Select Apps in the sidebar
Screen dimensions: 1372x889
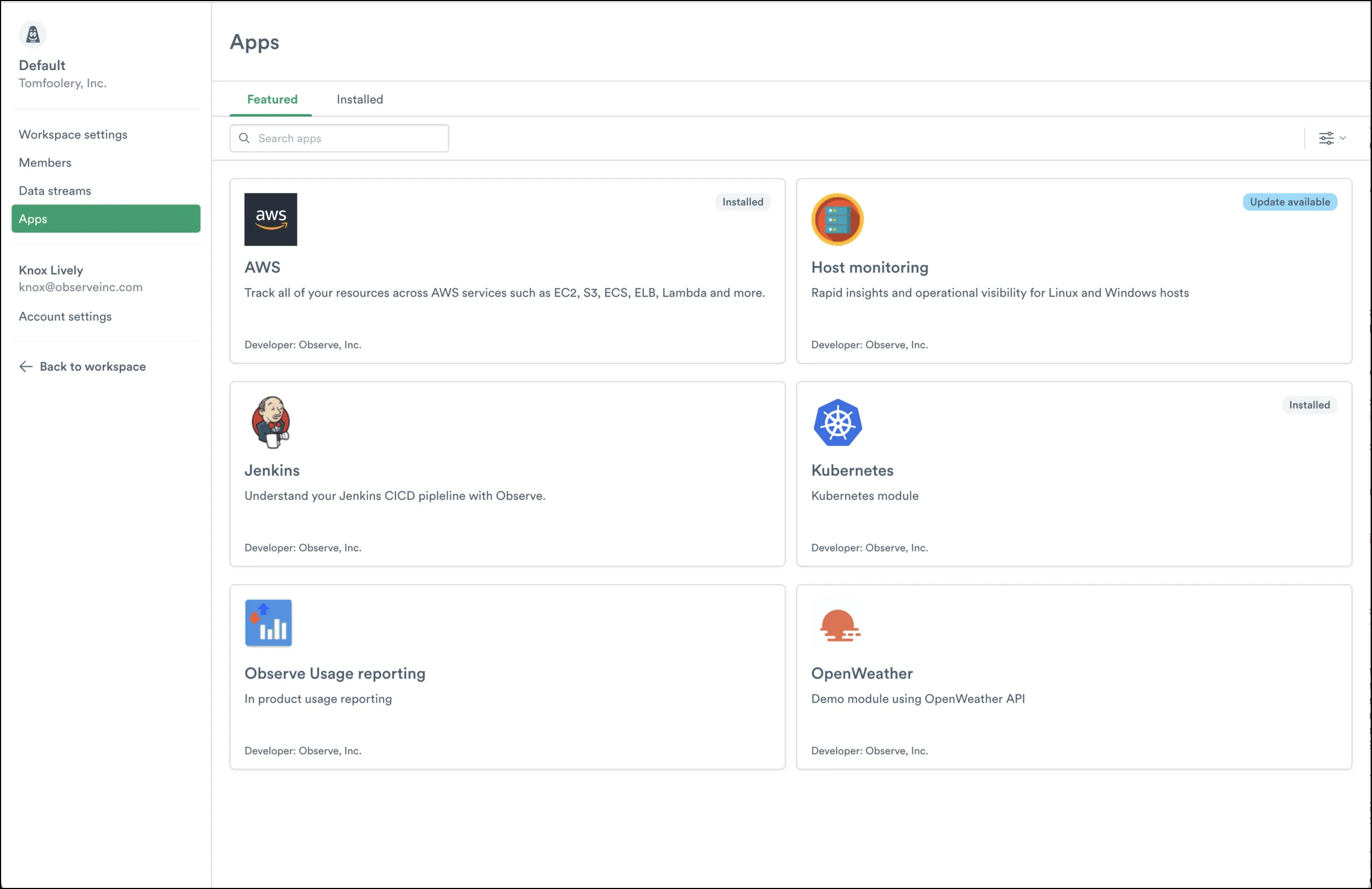106,219
